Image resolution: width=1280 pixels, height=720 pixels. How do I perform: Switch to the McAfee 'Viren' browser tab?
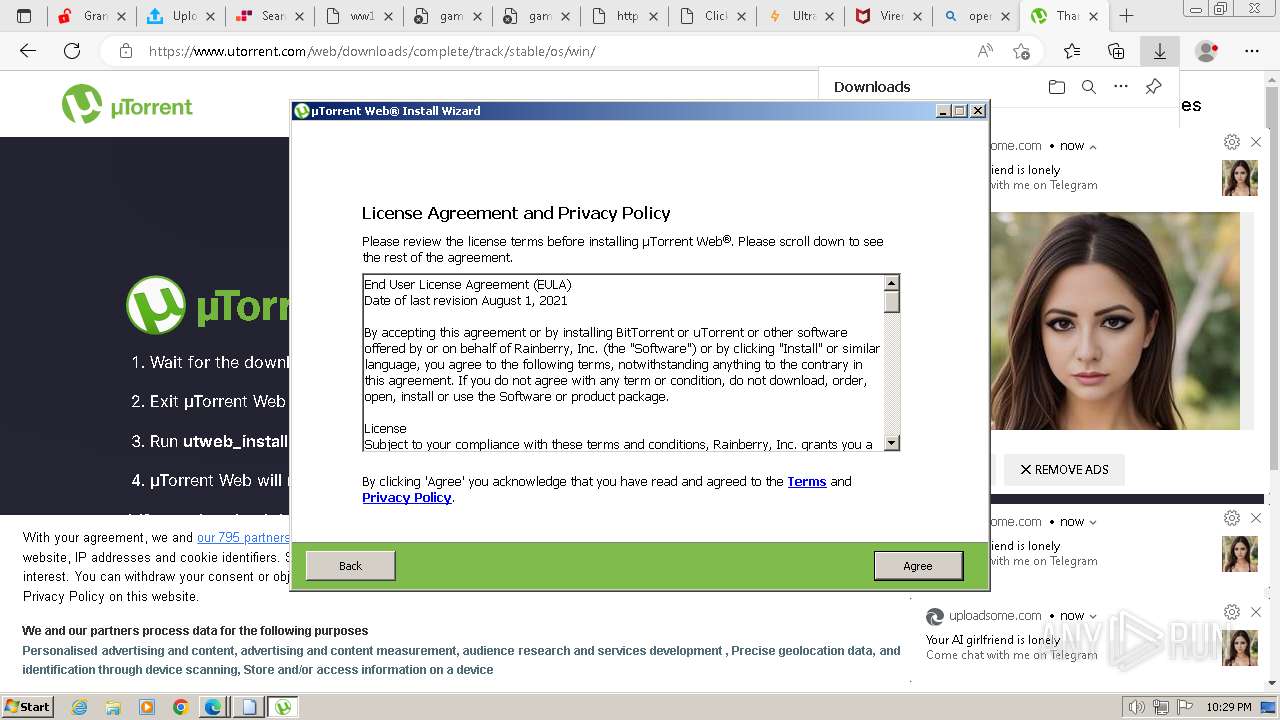coord(891,16)
